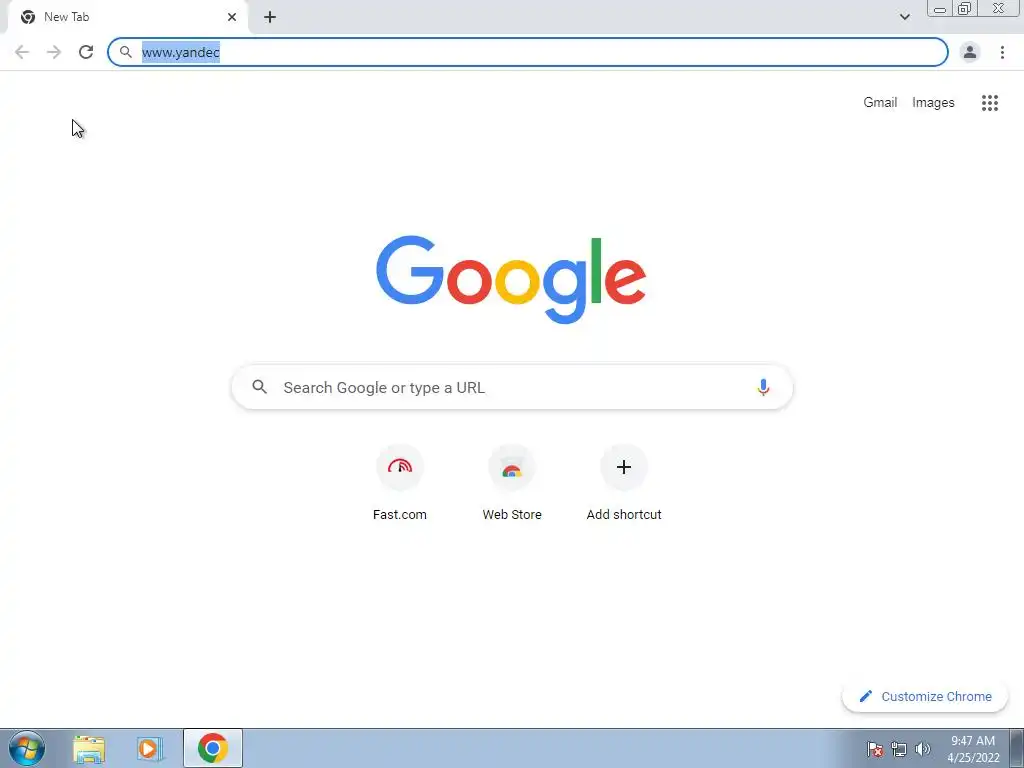Image resolution: width=1024 pixels, height=768 pixels.
Task: Open Gmail link
Action: pos(880,103)
